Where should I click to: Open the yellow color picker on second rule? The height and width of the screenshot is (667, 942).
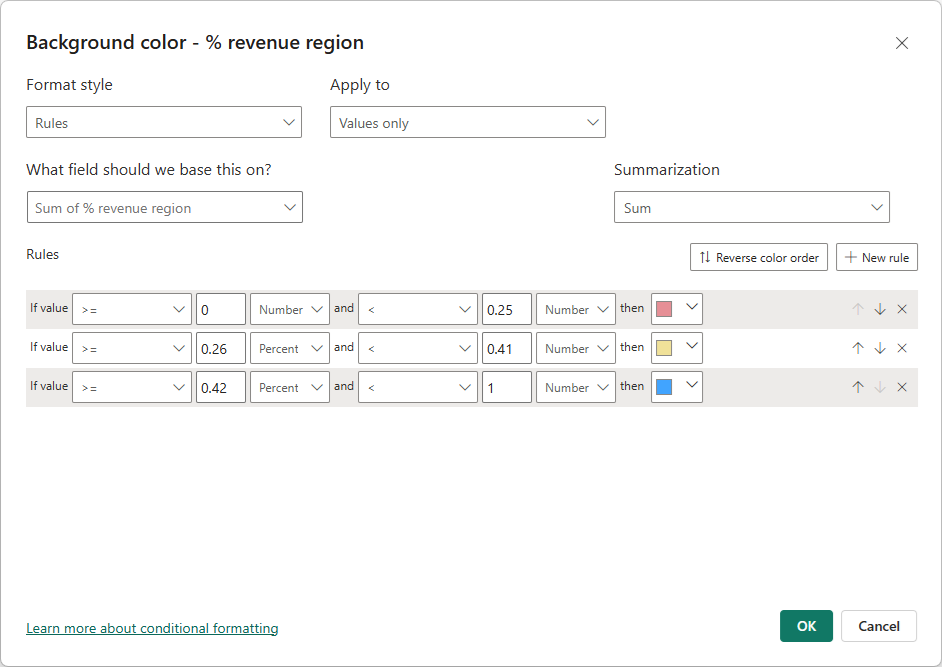tap(675, 347)
